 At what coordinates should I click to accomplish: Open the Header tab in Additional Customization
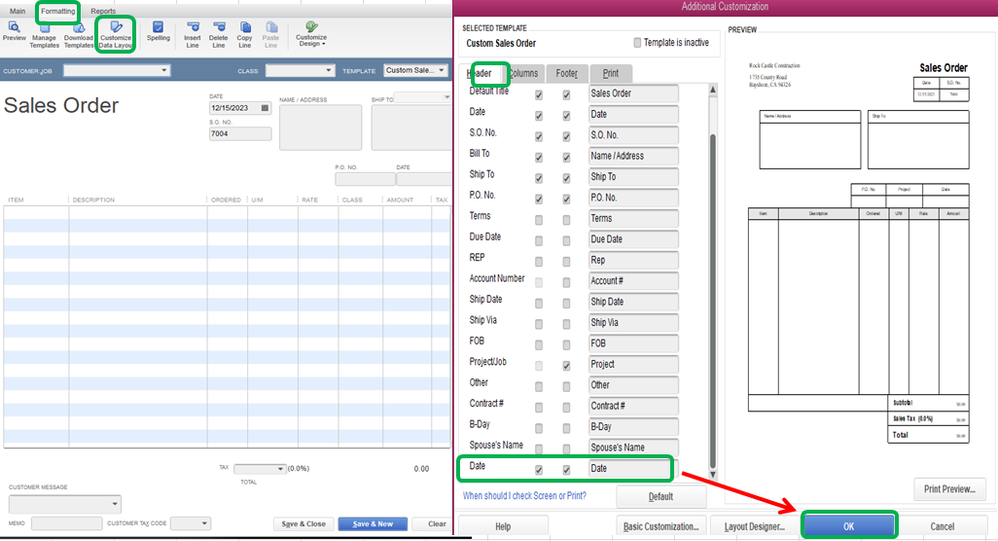pyautogui.click(x=480, y=73)
